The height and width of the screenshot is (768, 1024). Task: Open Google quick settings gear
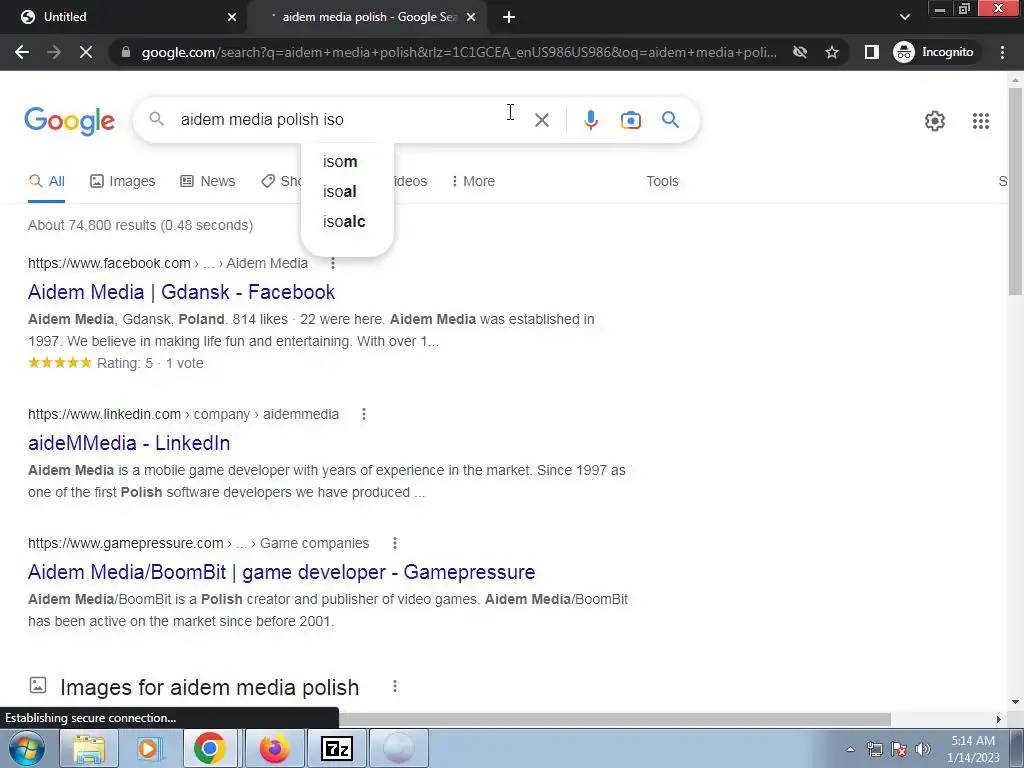pyautogui.click(x=935, y=121)
